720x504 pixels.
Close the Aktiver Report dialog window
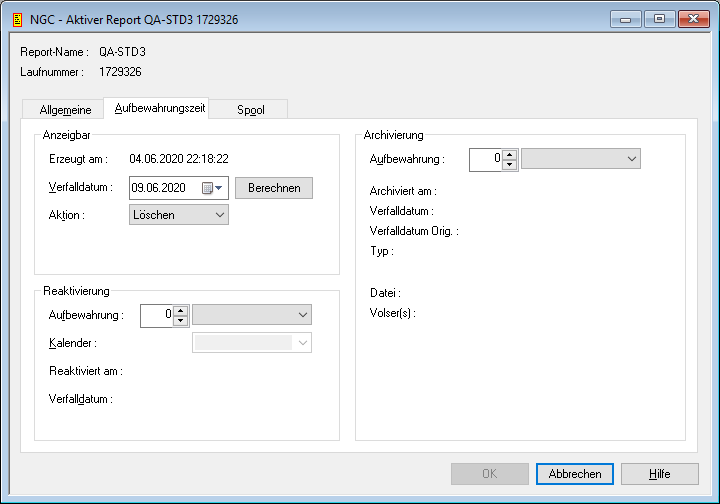point(689,19)
